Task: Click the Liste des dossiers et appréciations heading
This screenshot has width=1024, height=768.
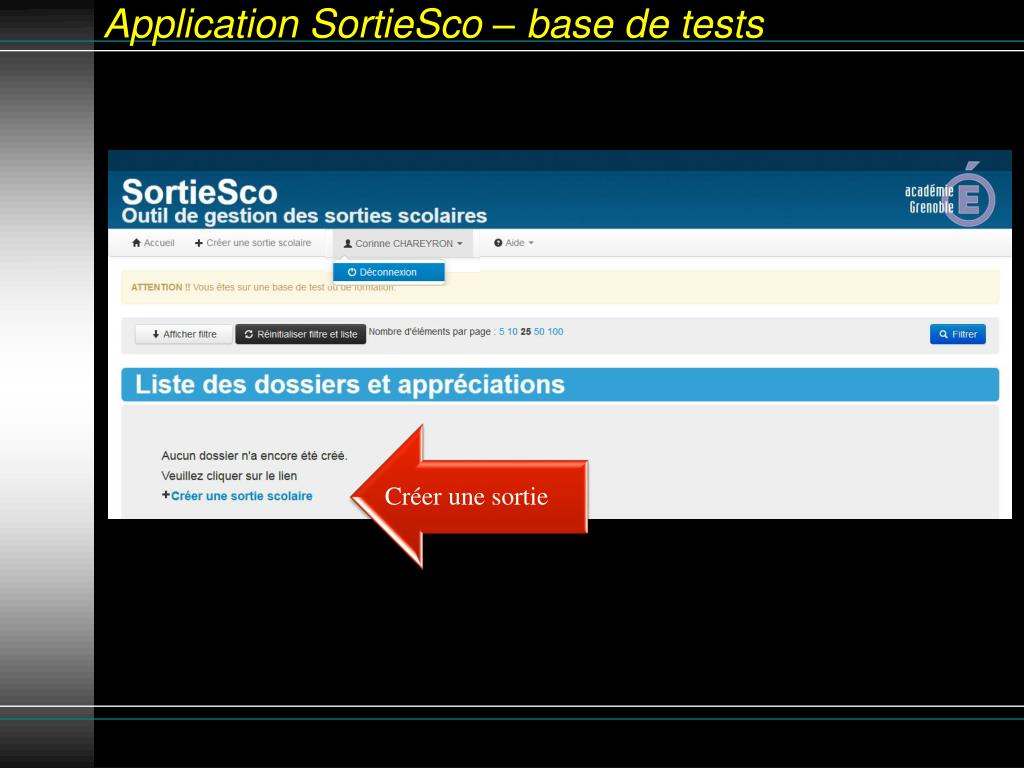Action: tap(349, 385)
